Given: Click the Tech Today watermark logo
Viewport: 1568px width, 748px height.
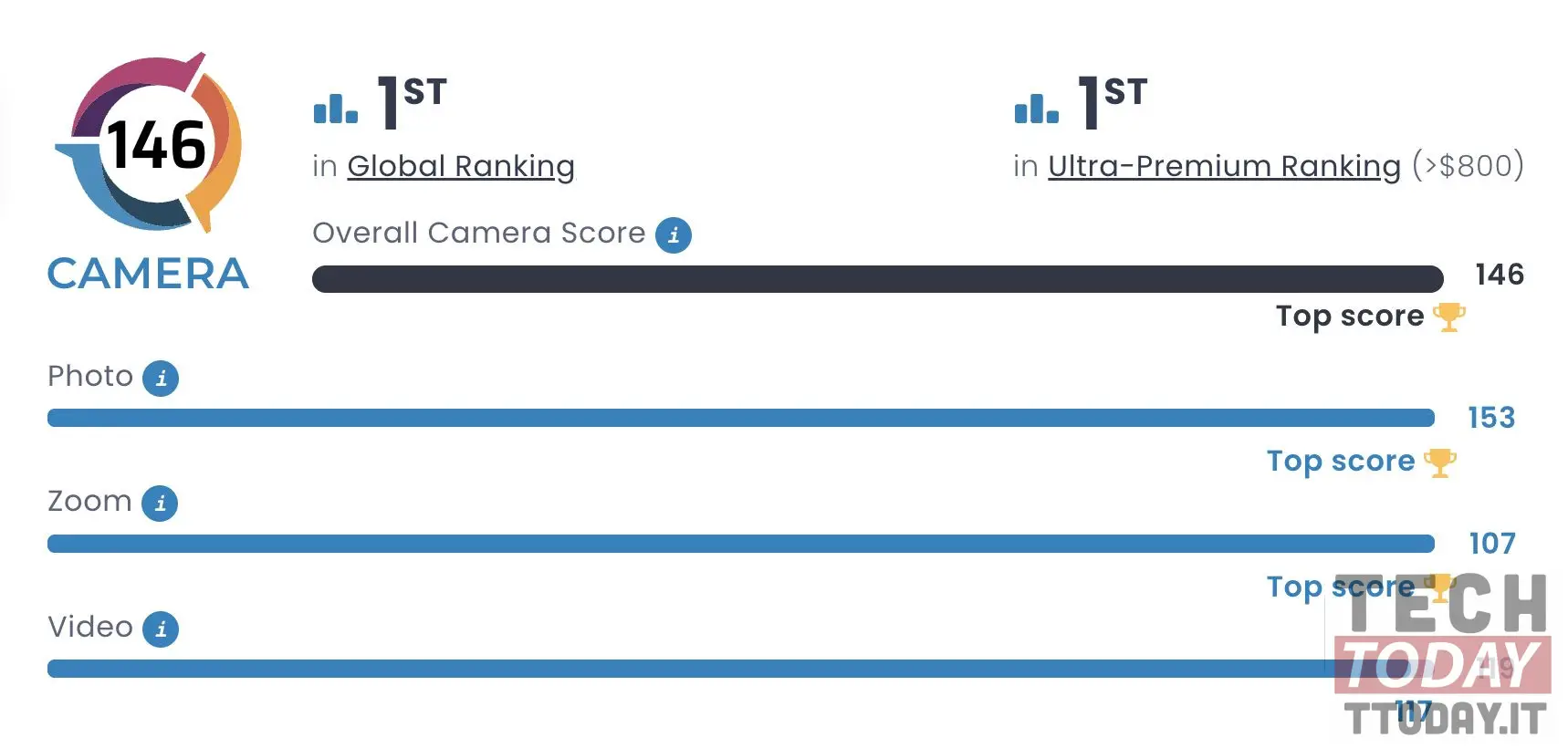Looking at the screenshot, I should (1443, 654).
